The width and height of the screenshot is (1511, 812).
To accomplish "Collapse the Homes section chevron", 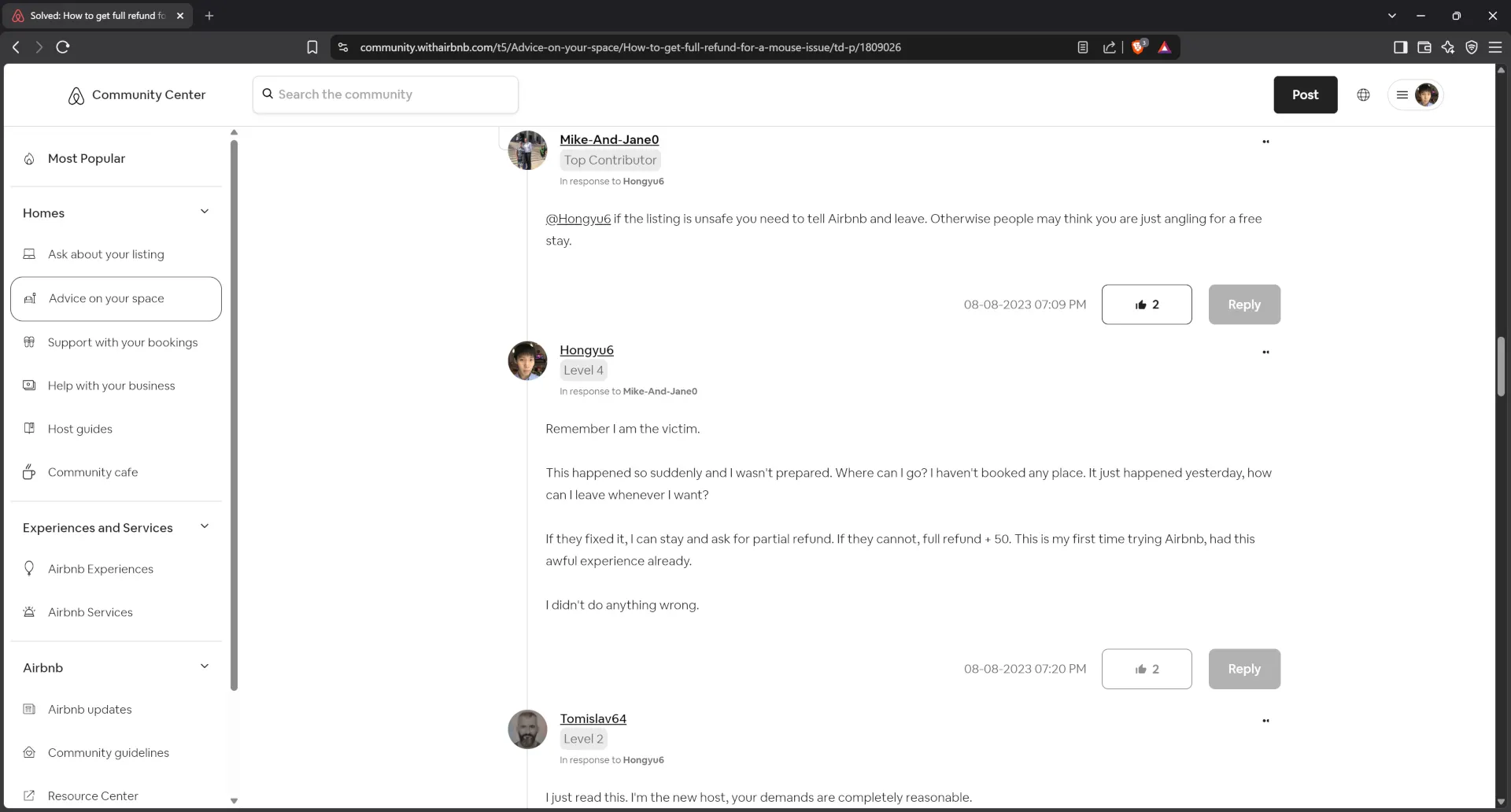I will tap(205, 212).
